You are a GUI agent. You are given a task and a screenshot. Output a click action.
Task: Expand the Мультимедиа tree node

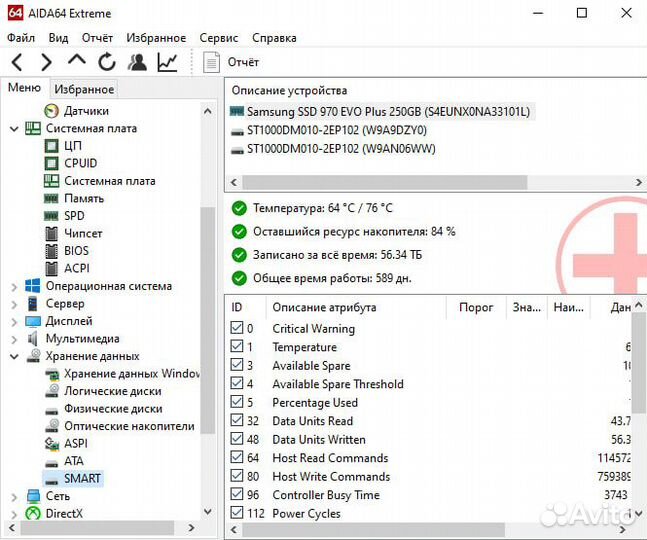(14, 339)
